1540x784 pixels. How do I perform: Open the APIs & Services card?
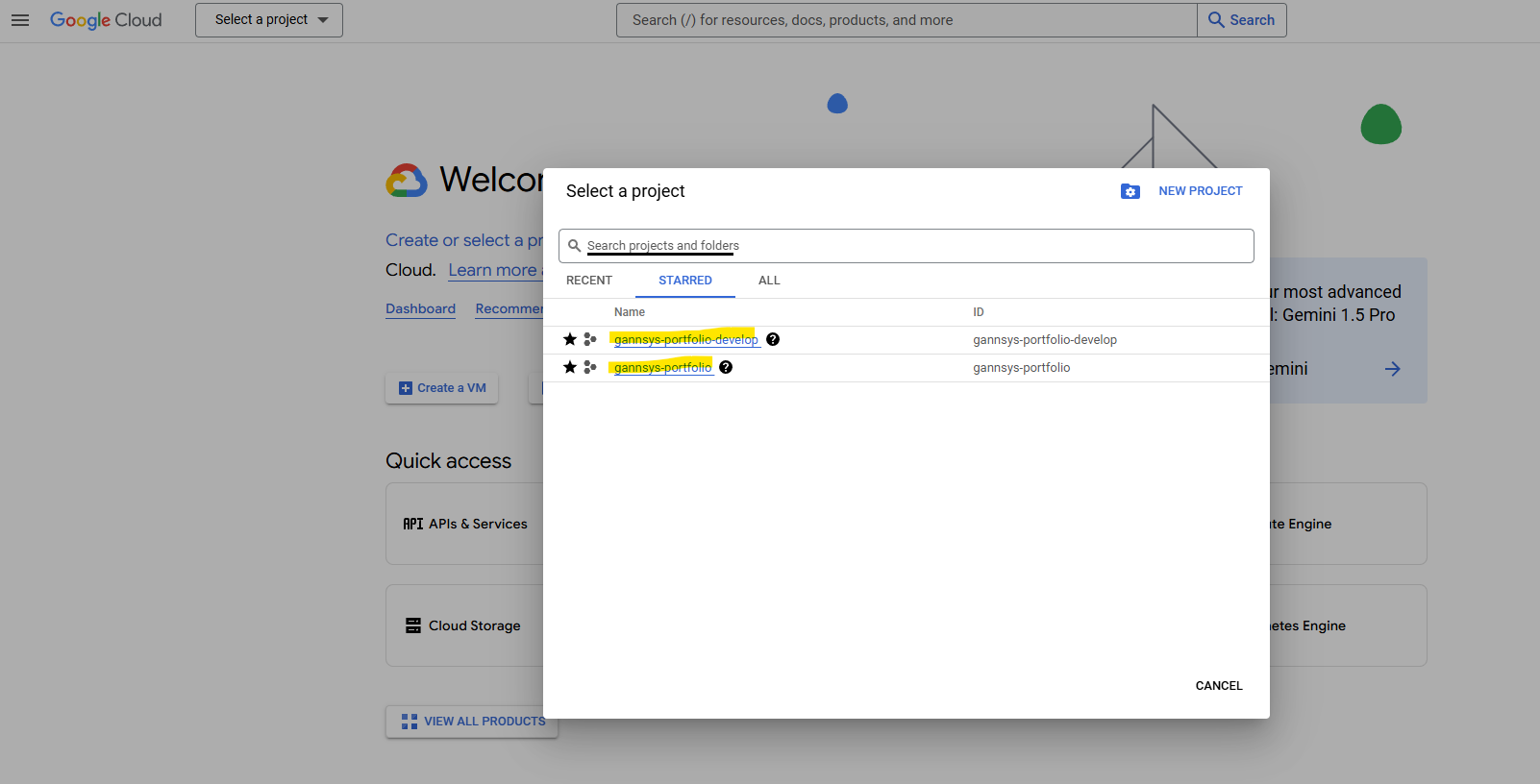465,524
